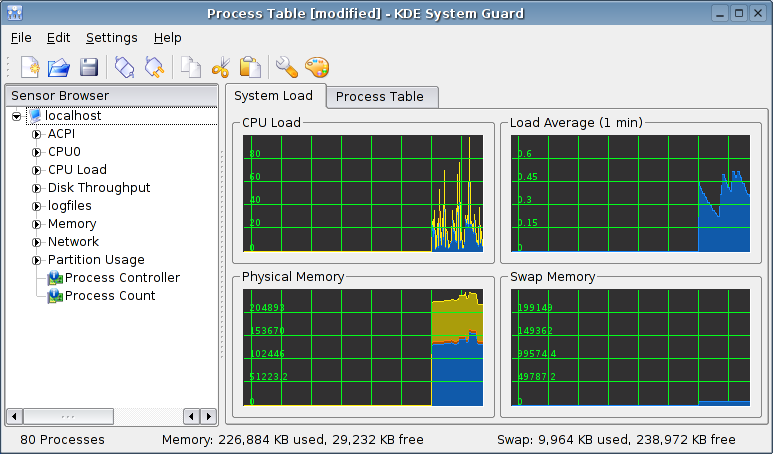Viewport: 773px width, 454px height.
Task: Open the Settings menu
Action: point(111,38)
